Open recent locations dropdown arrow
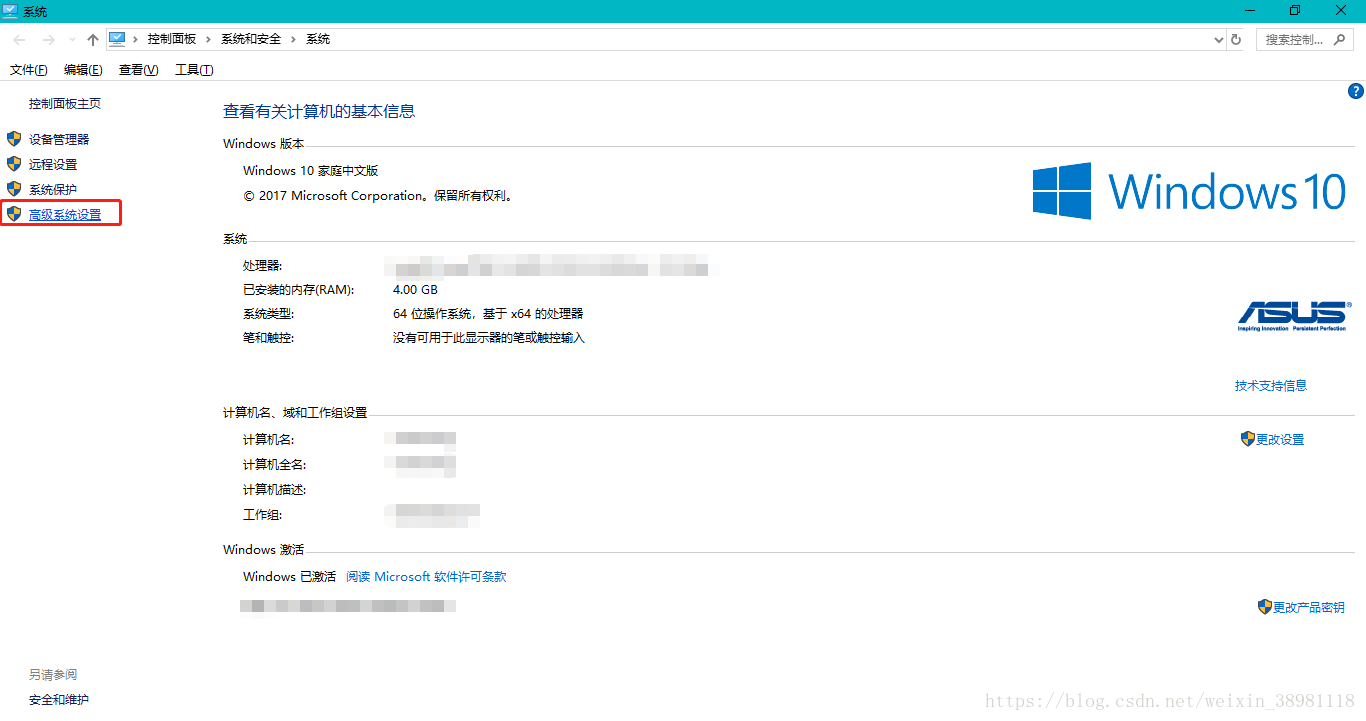Image resolution: width=1366 pixels, height=721 pixels. (x=72, y=40)
